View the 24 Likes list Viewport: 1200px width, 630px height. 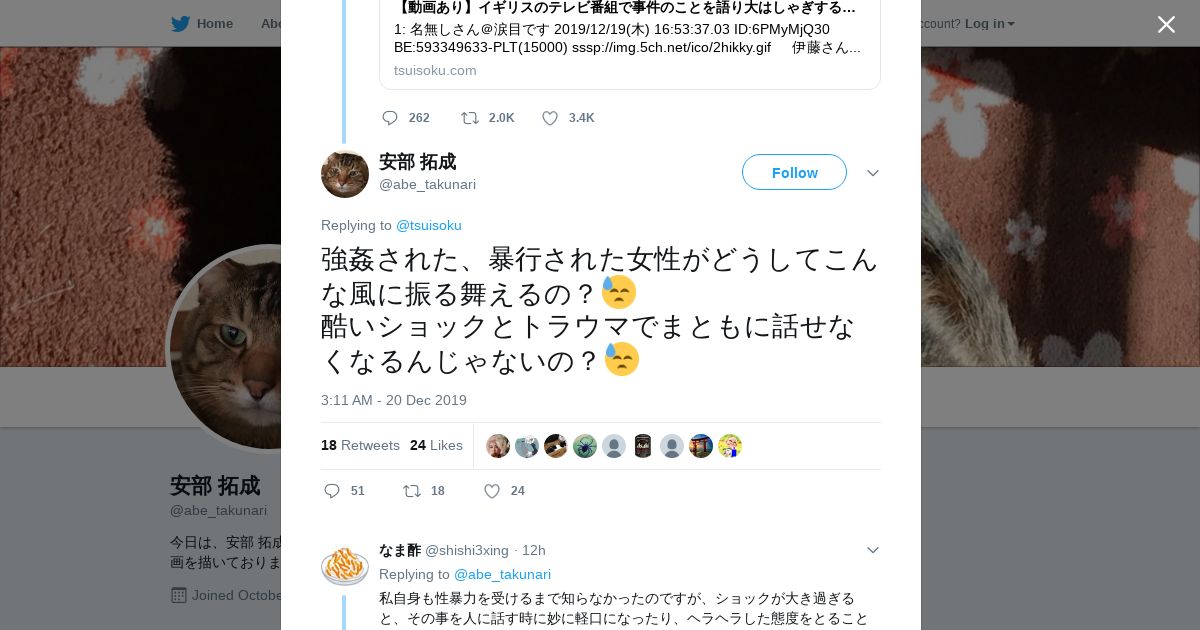coord(436,445)
